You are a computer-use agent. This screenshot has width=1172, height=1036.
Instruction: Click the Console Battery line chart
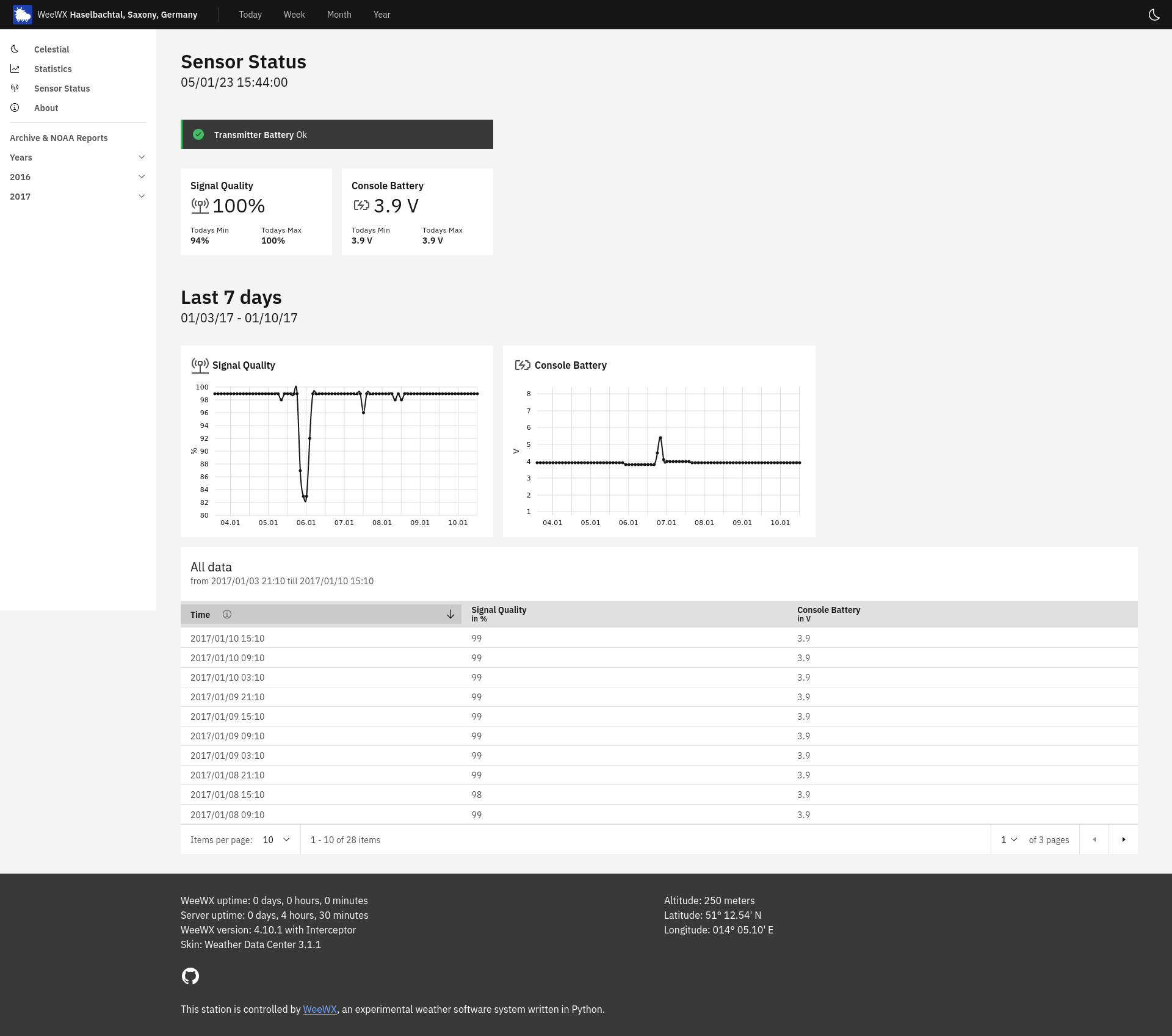point(659,454)
